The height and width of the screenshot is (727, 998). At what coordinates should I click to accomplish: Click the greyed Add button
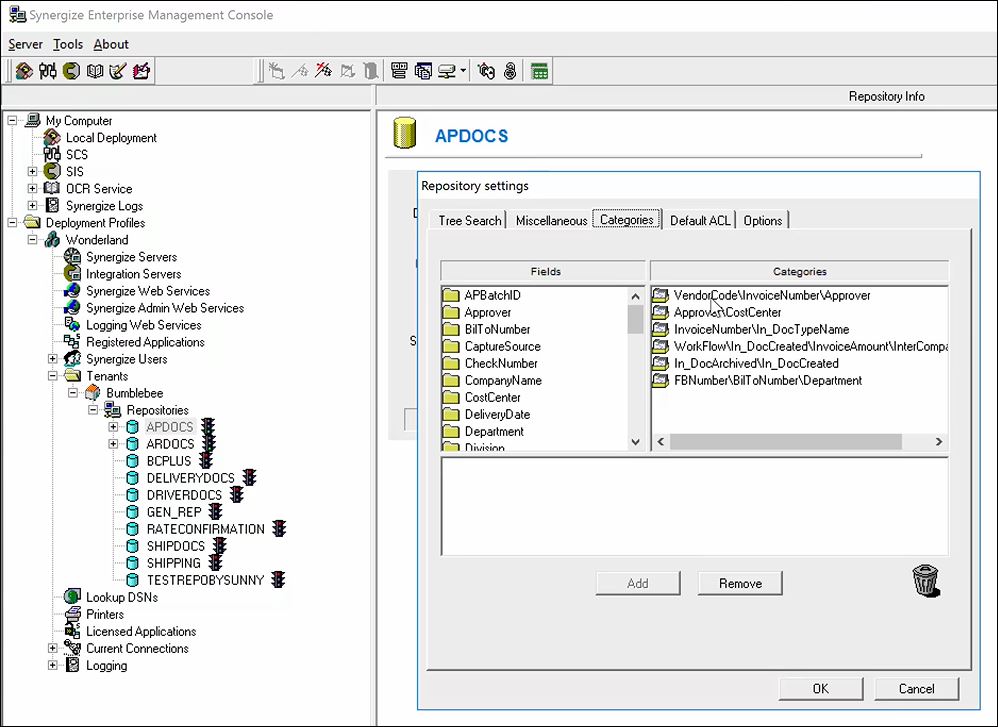coord(638,583)
